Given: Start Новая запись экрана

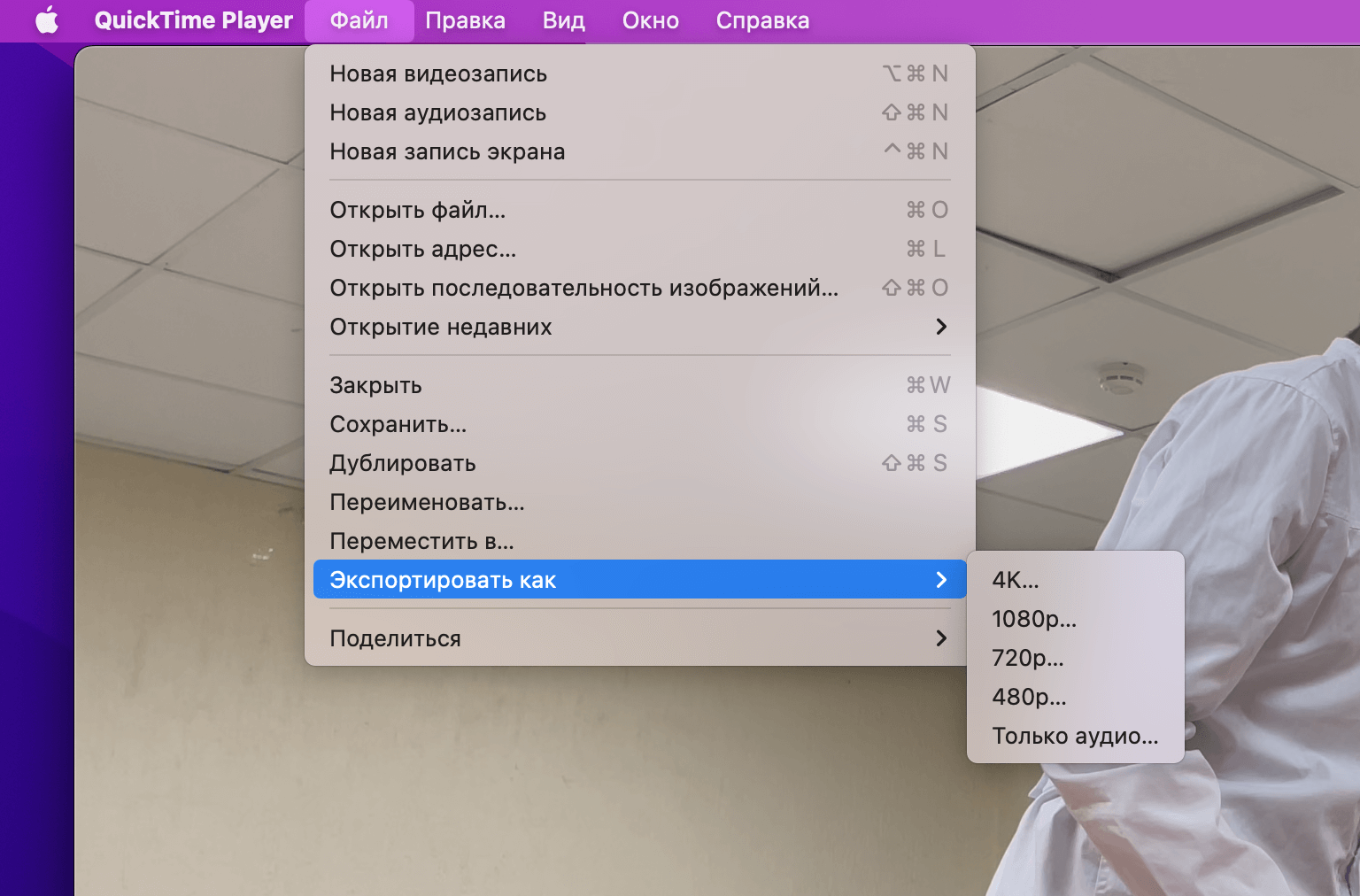Looking at the screenshot, I should click(x=447, y=151).
